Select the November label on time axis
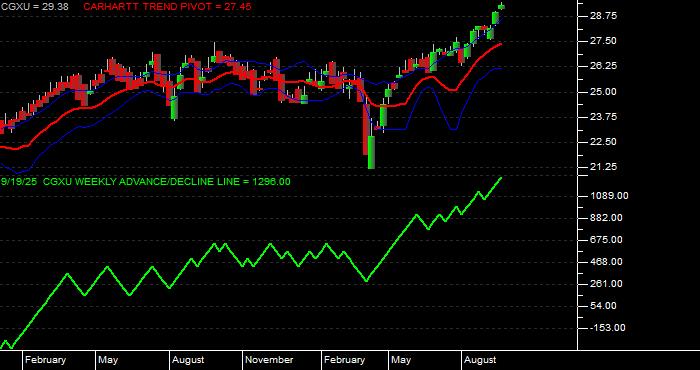The image size is (700, 370). pyautogui.click(x=269, y=360)
